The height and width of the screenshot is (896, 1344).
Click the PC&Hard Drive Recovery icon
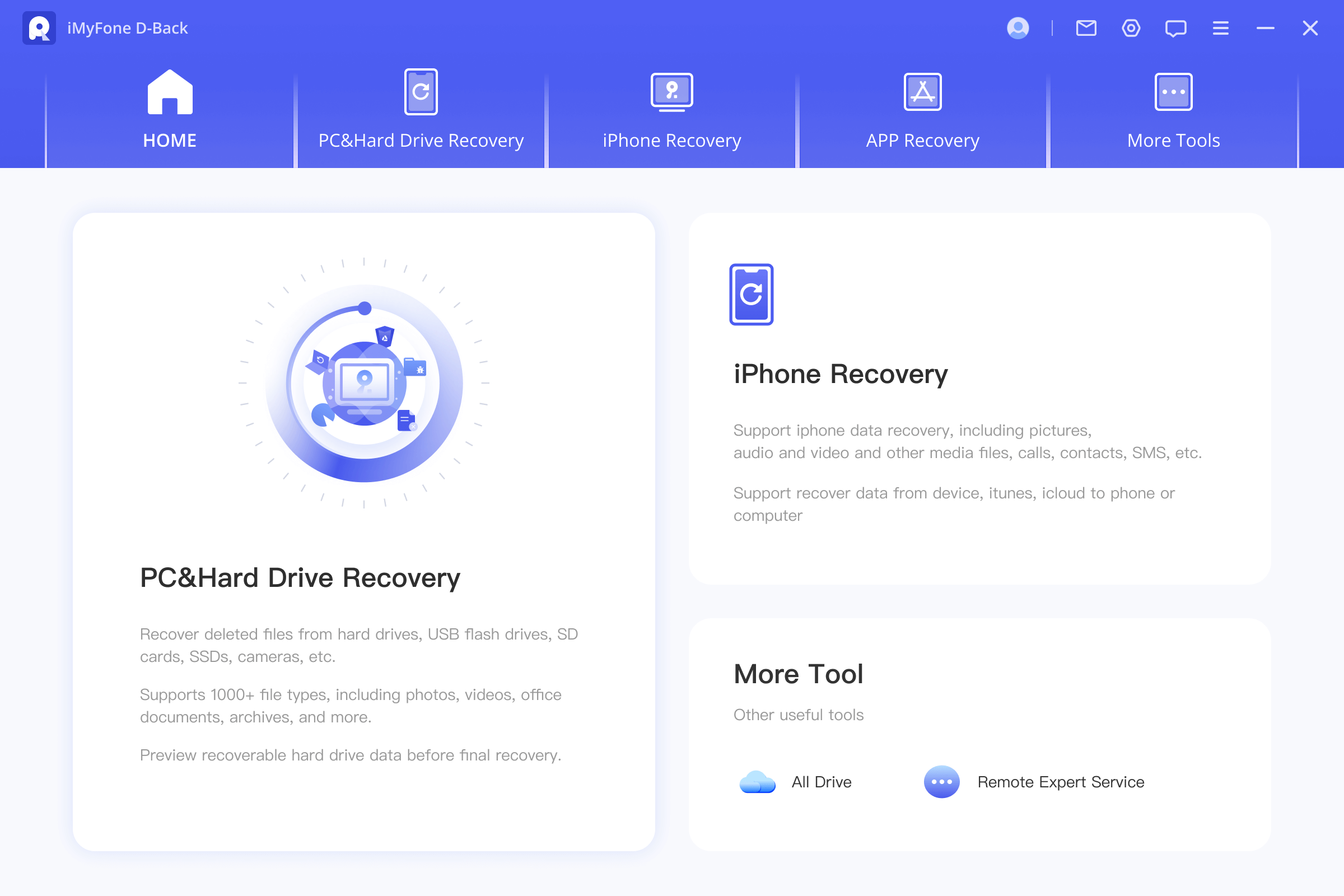(x=420, y=92)
